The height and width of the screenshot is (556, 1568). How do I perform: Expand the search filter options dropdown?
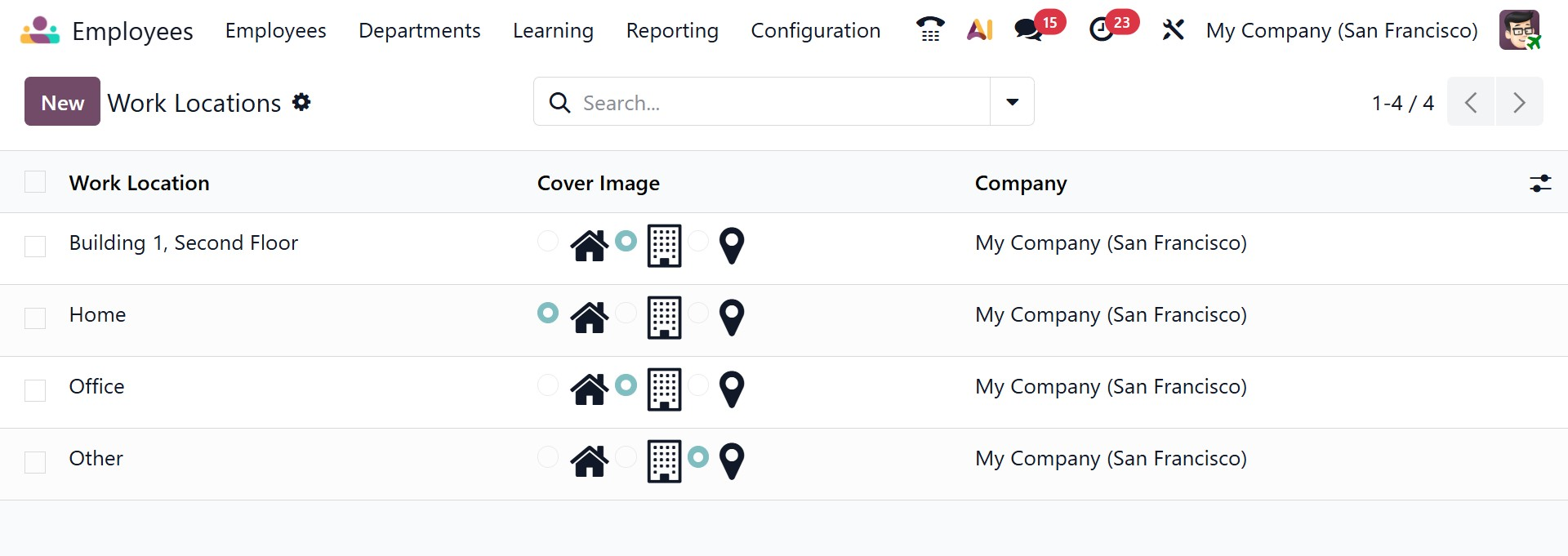click(1012, 102)
